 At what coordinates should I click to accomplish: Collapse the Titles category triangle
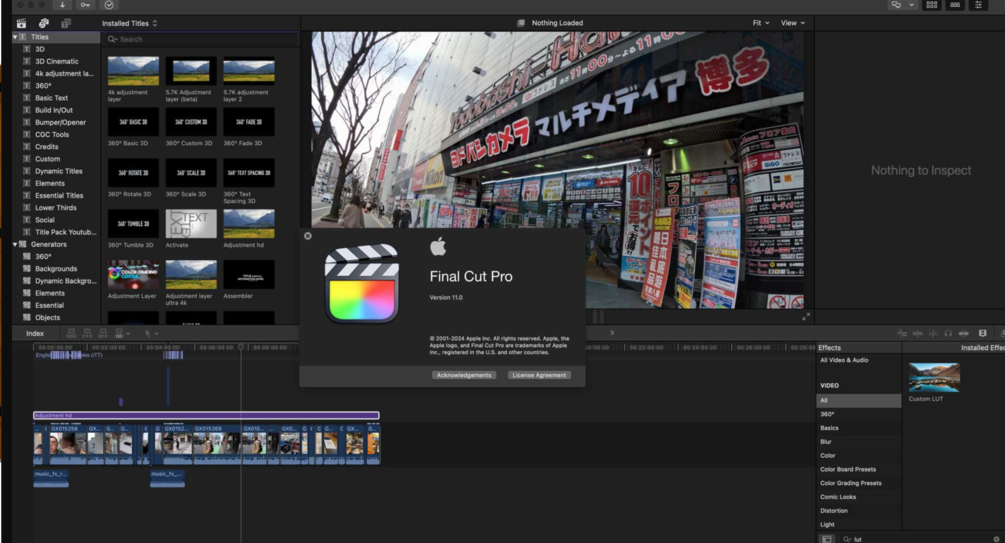[x=15, y=37]
